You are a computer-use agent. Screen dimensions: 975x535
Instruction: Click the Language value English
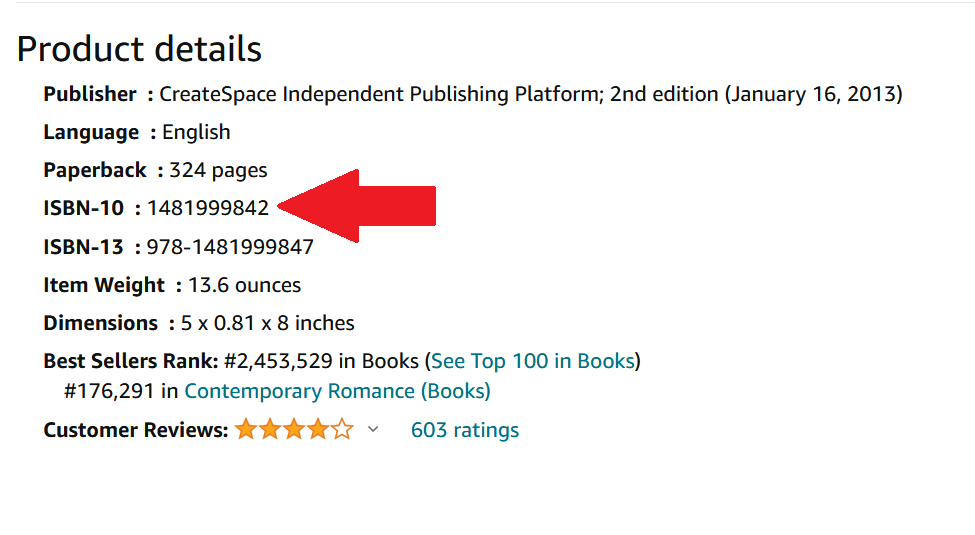(196, 132)
